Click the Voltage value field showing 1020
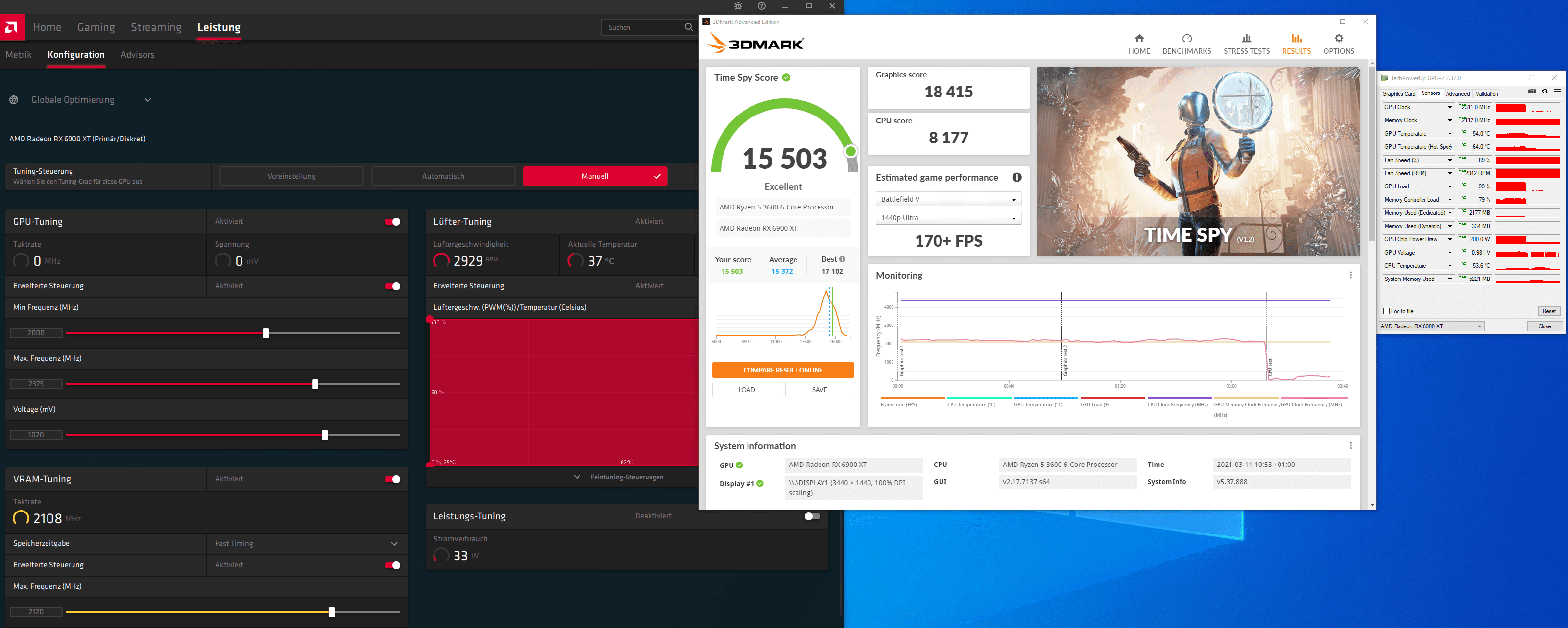The image size is (1568, 628). click(36, 435)
